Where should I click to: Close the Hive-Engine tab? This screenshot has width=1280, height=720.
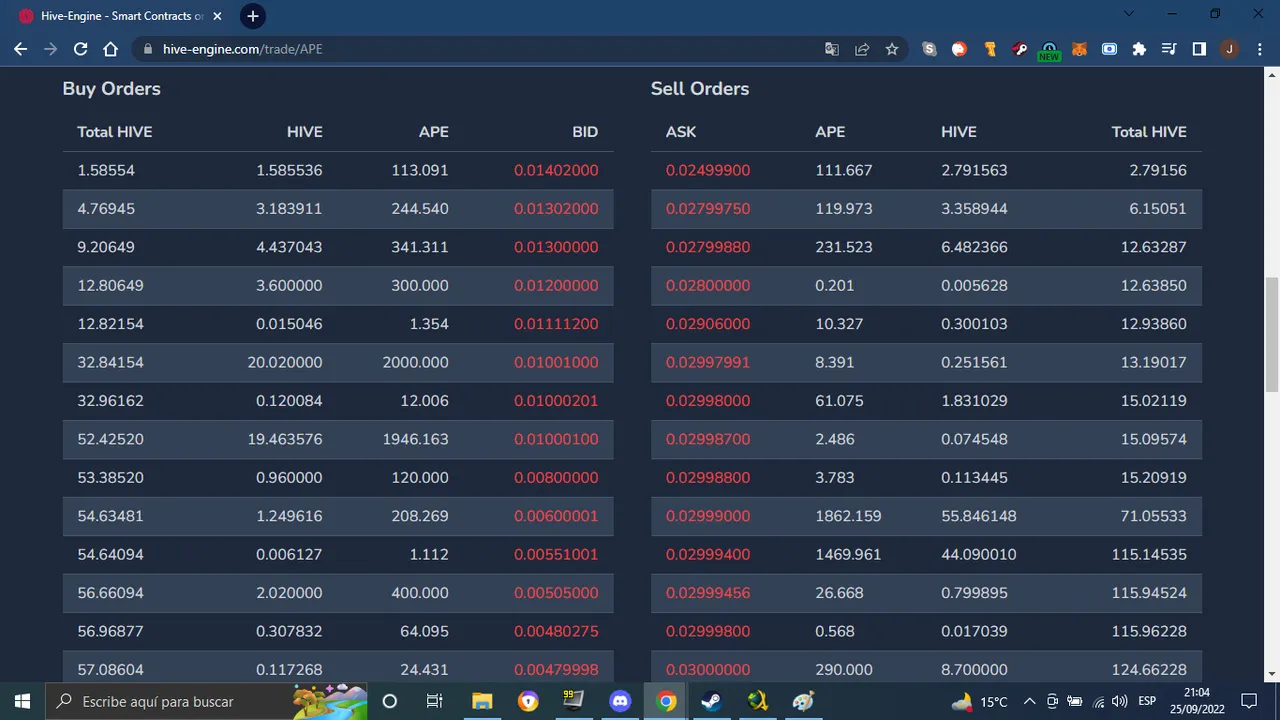click(x=219, y=16)
